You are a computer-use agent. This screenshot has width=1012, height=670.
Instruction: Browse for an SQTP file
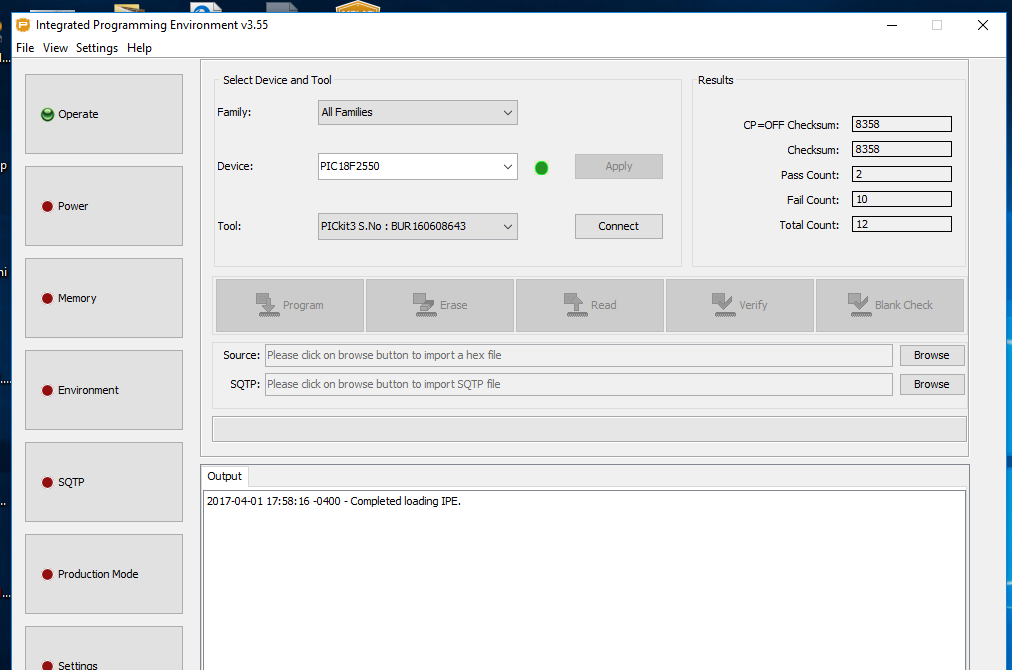[932, 385]
